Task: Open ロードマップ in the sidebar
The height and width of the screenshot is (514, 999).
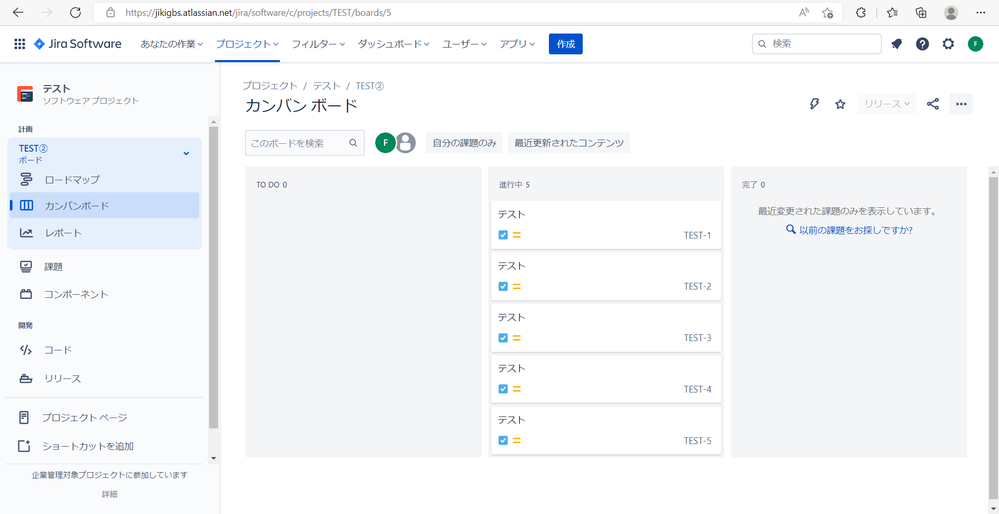Action: (x=104, y=180)
